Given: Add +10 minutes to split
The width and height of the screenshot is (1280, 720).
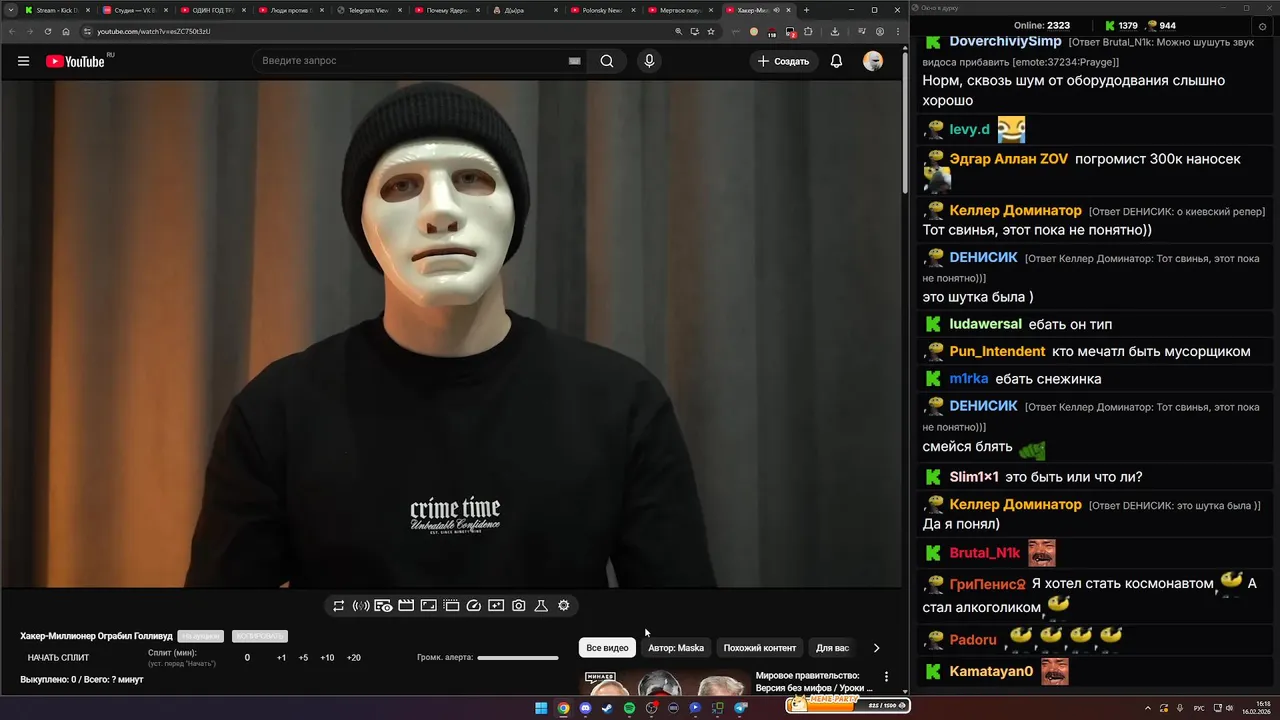Looking at the screenshot, I should click(x=327, y=658).
